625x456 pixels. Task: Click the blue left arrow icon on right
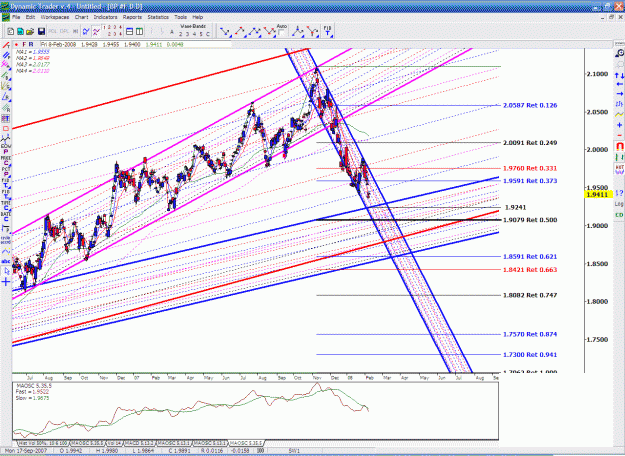coord(619,84)
